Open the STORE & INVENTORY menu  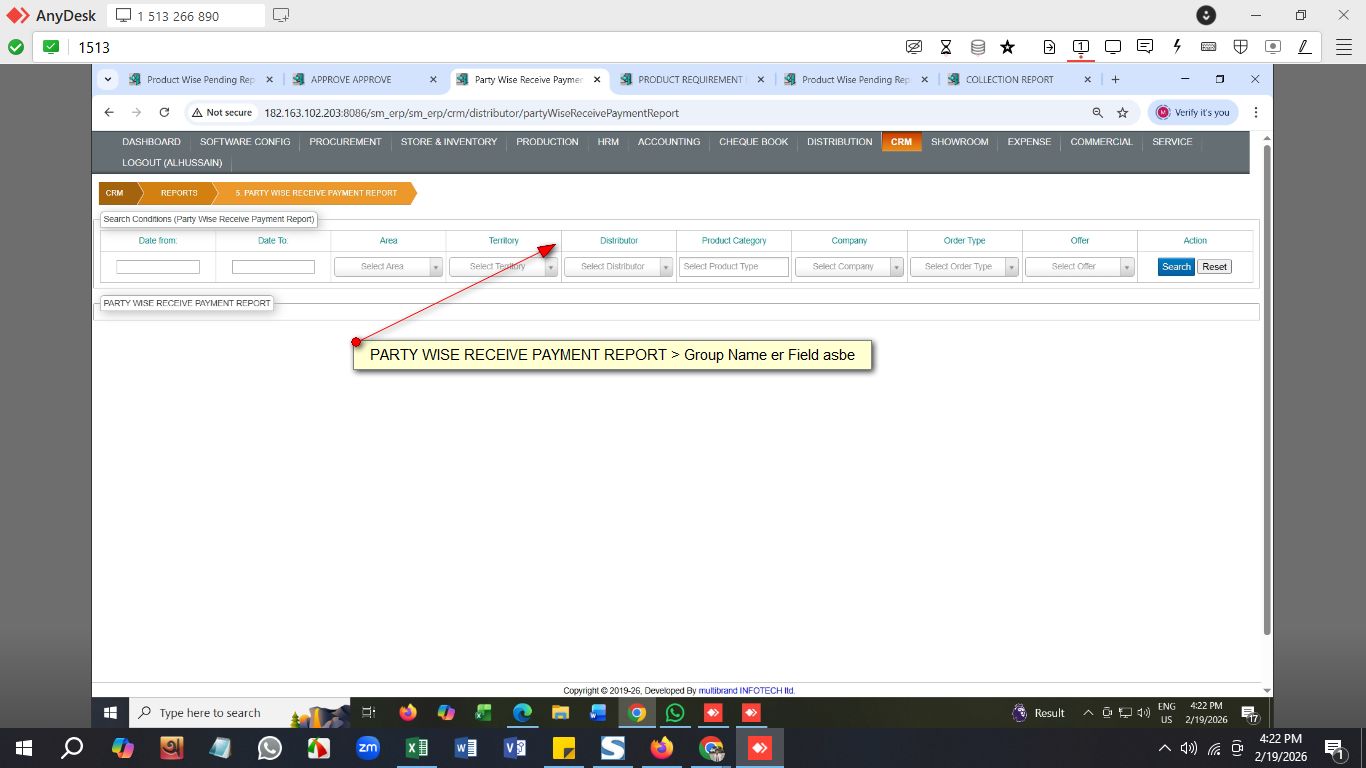click(449, 142)
